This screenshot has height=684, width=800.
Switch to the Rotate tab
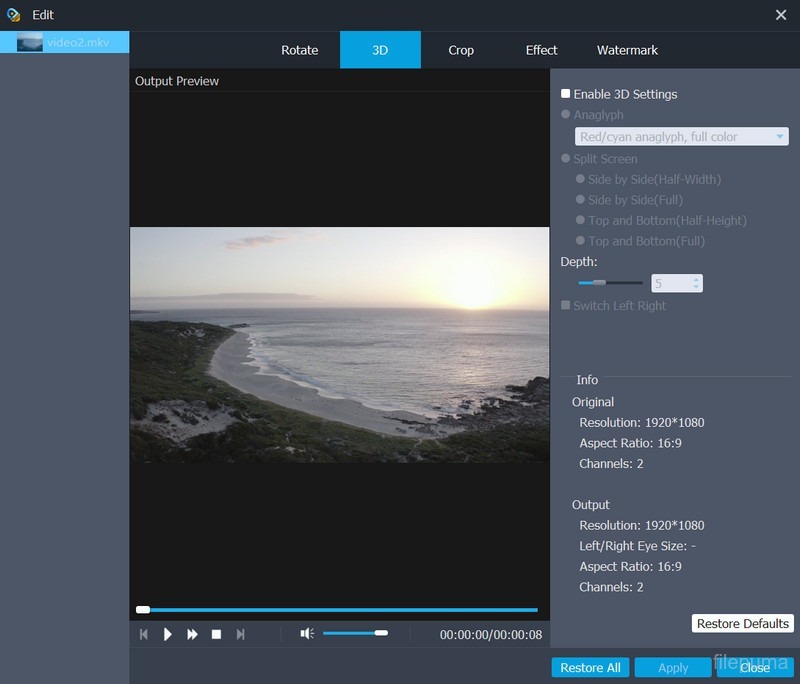click(x=299, y=50)
